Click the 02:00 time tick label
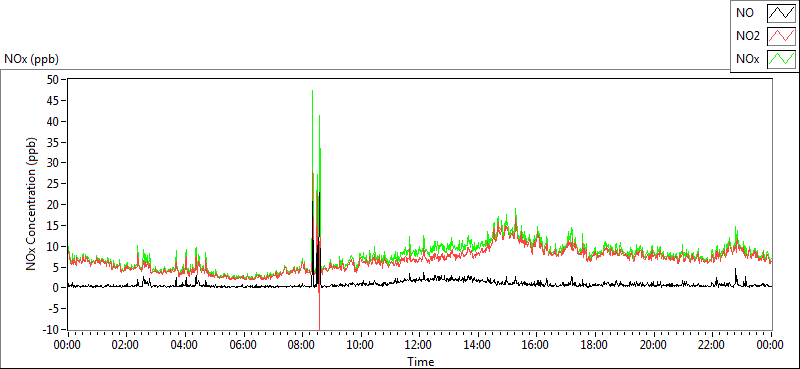 tap(125, 345)
